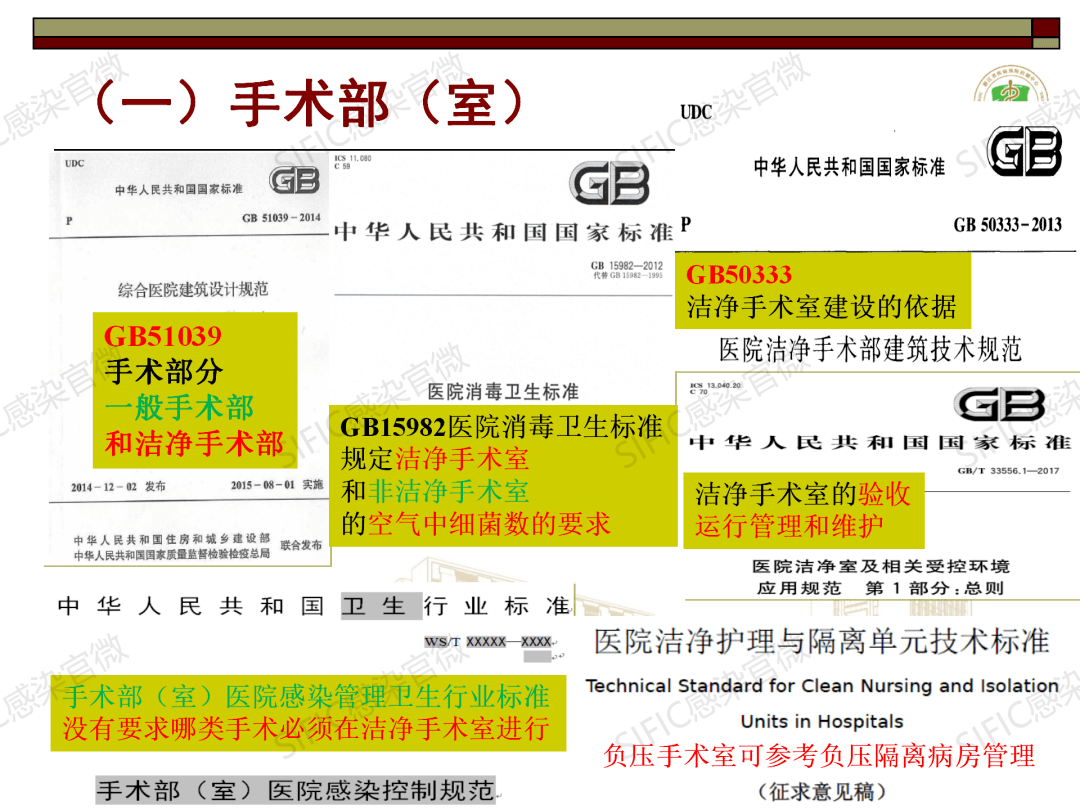This screenshot has height=810, width=1080.
Task: Select the text GB 51039 – 2014
Action: 281,218
